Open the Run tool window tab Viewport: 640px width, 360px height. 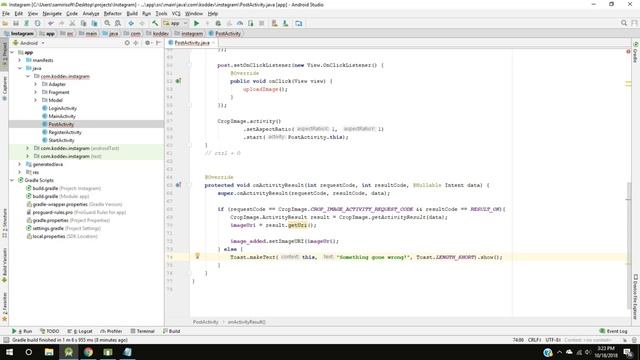pyautogui.click(x=22, y=331)
